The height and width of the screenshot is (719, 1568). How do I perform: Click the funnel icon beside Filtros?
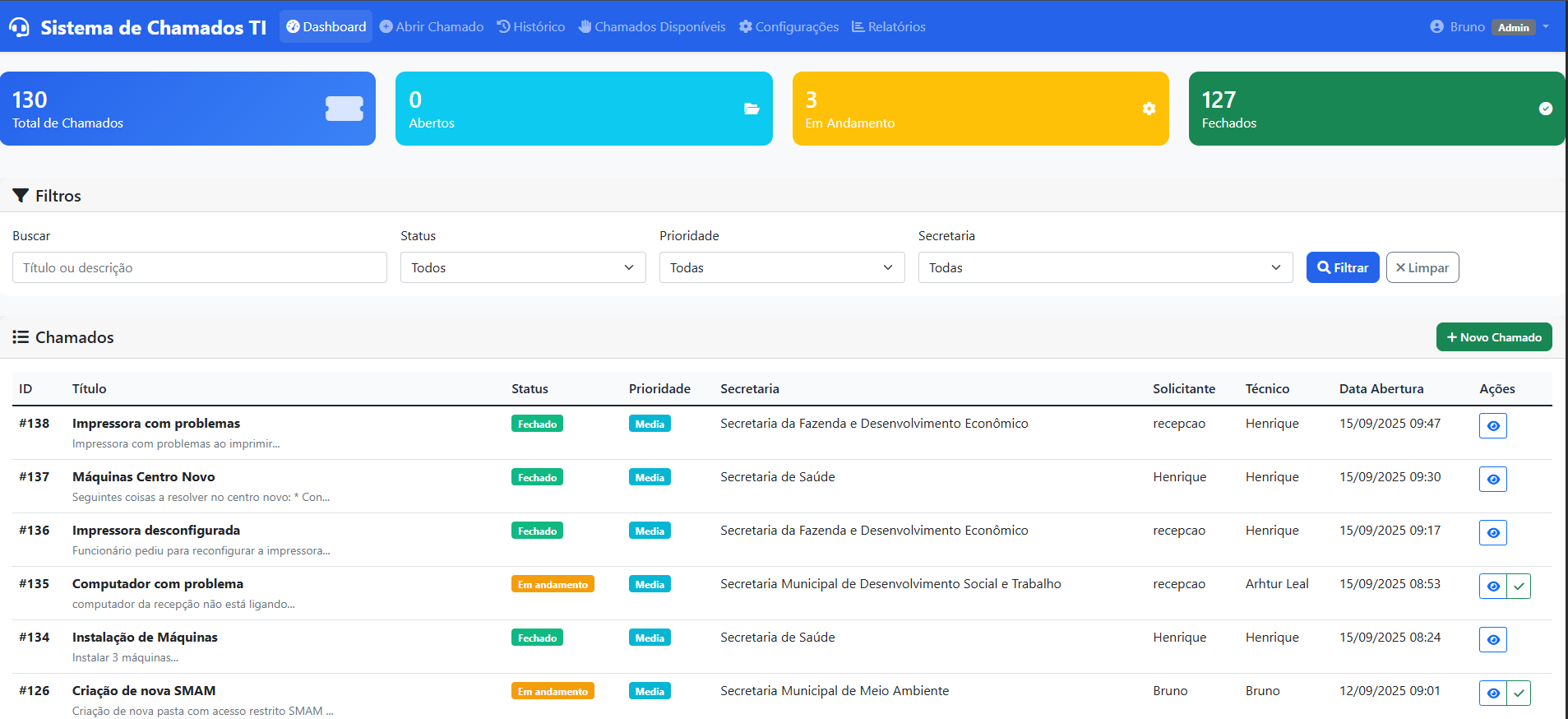point(21,196)
